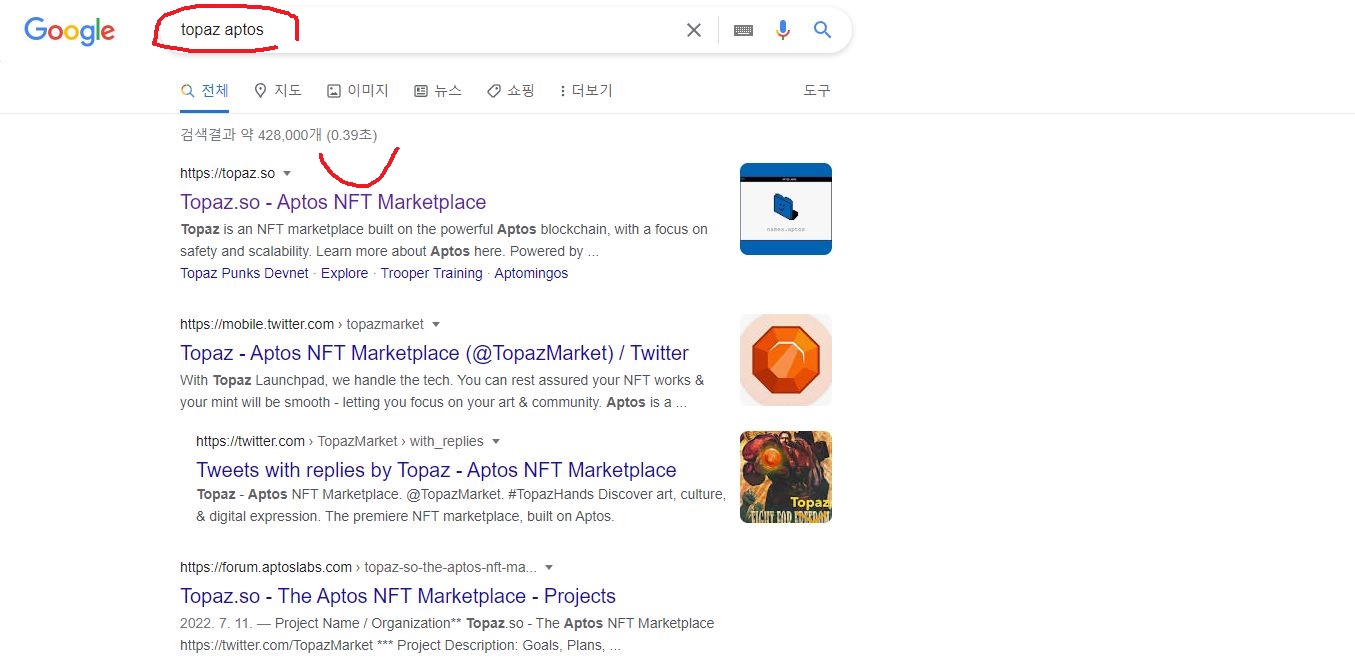Open 'The Aptos NFT Marketplace - Projects' result
The image size is (1355, 668).
(398, 596)
